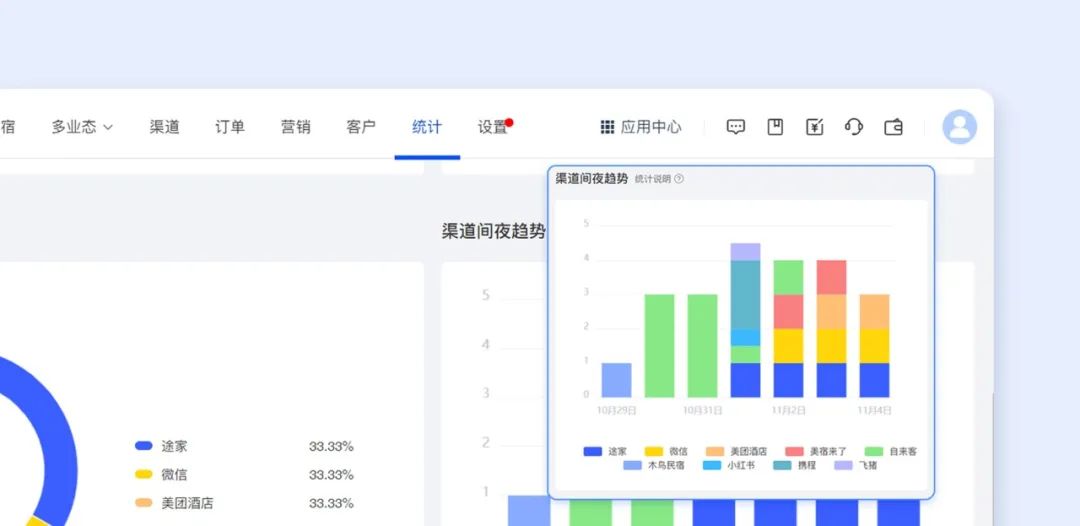Image resolution: width=1080 pixels, height=526 pixels.
Task: Click the 木鸟民宿 bar above 10月29日
Action: click(x=616, y=380)
